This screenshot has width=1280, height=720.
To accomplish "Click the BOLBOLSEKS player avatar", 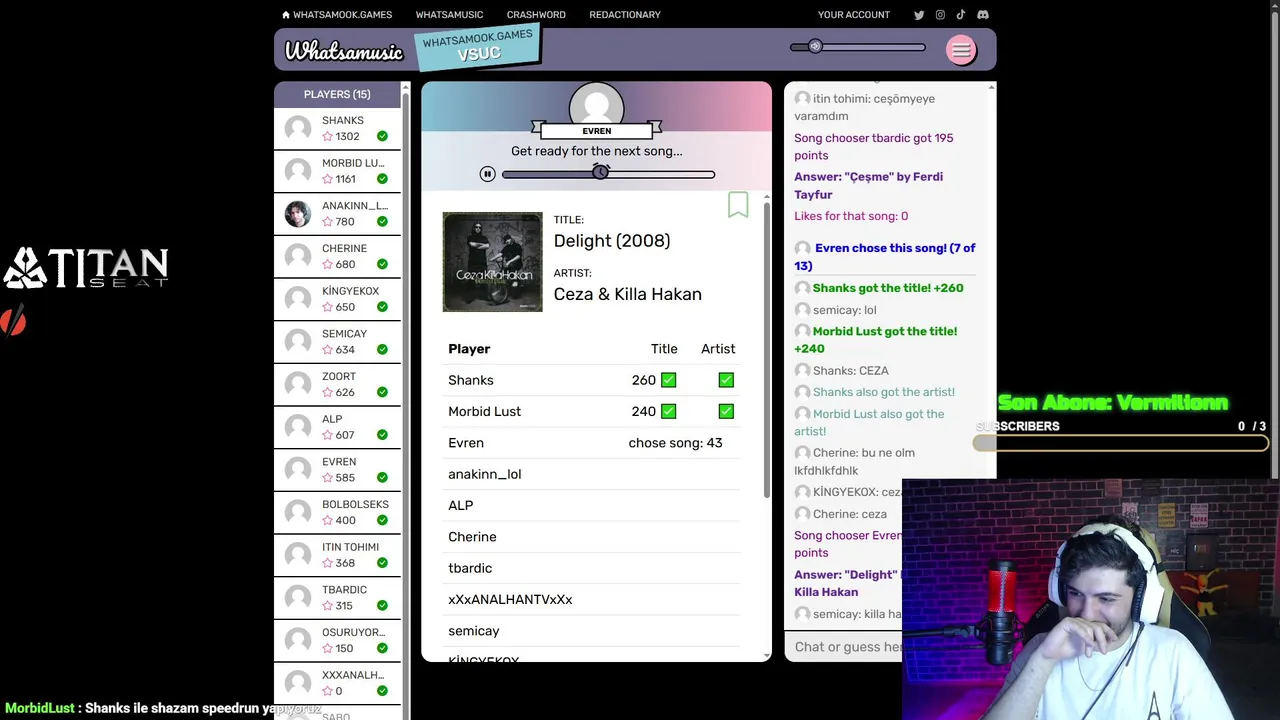I will click(x=298, y=512).
